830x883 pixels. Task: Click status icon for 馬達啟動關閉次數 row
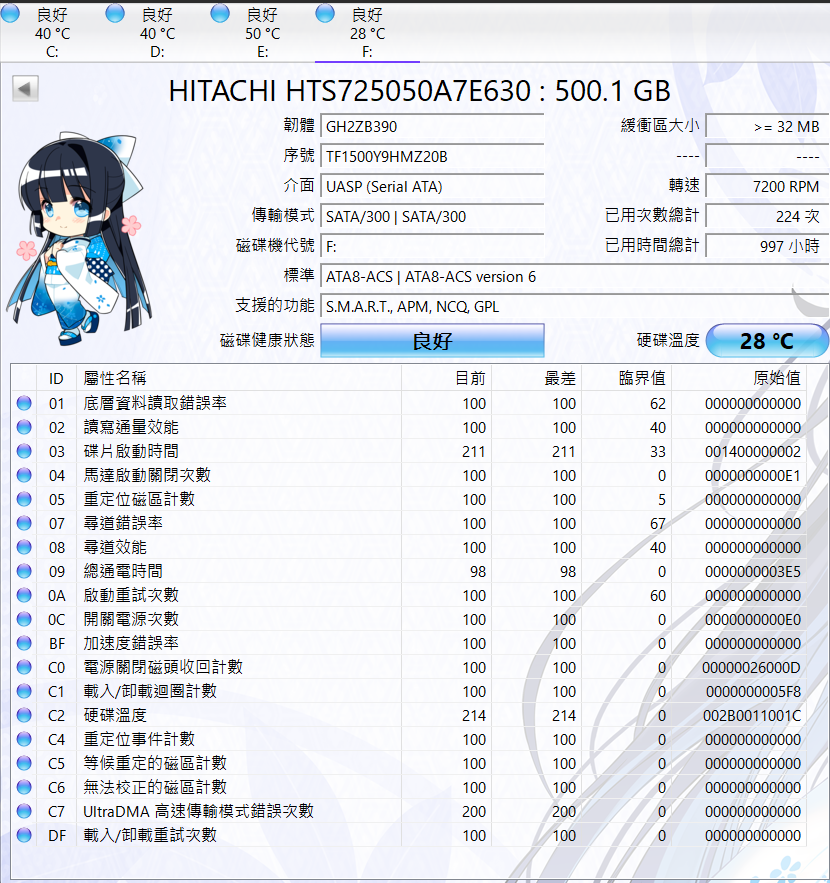24,475
